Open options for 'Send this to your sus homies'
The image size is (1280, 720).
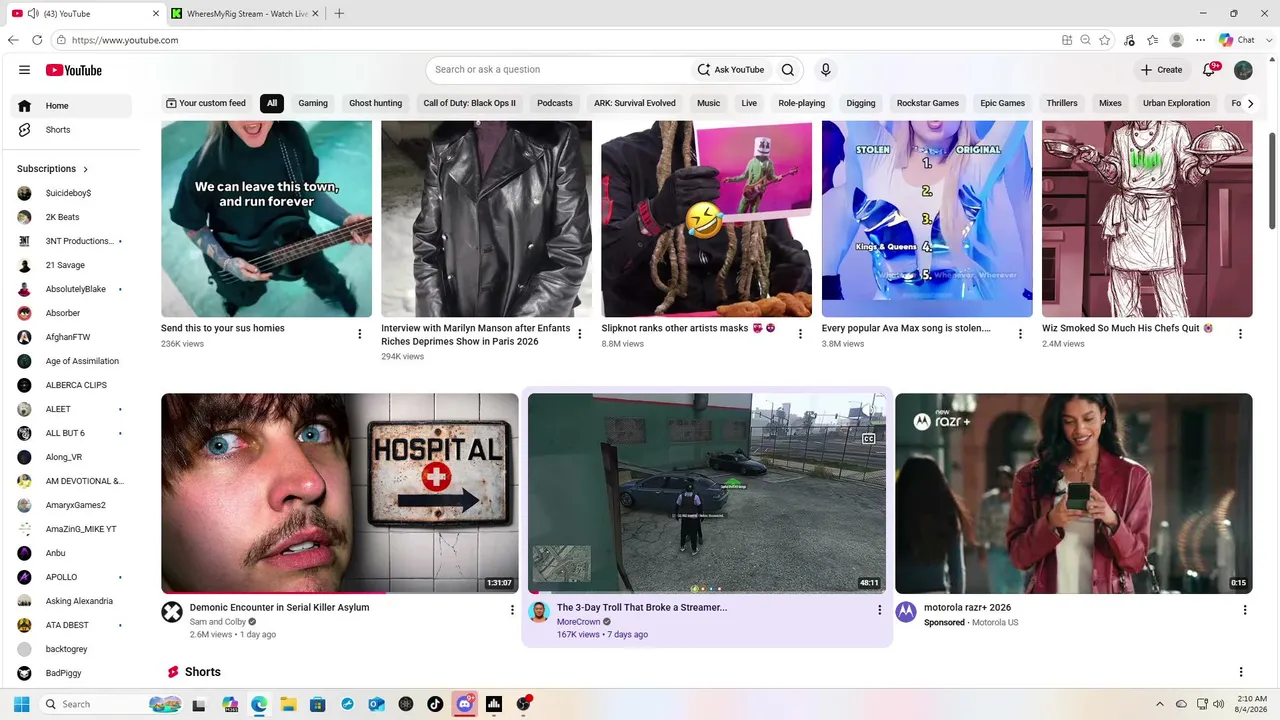tap(359, 334)
